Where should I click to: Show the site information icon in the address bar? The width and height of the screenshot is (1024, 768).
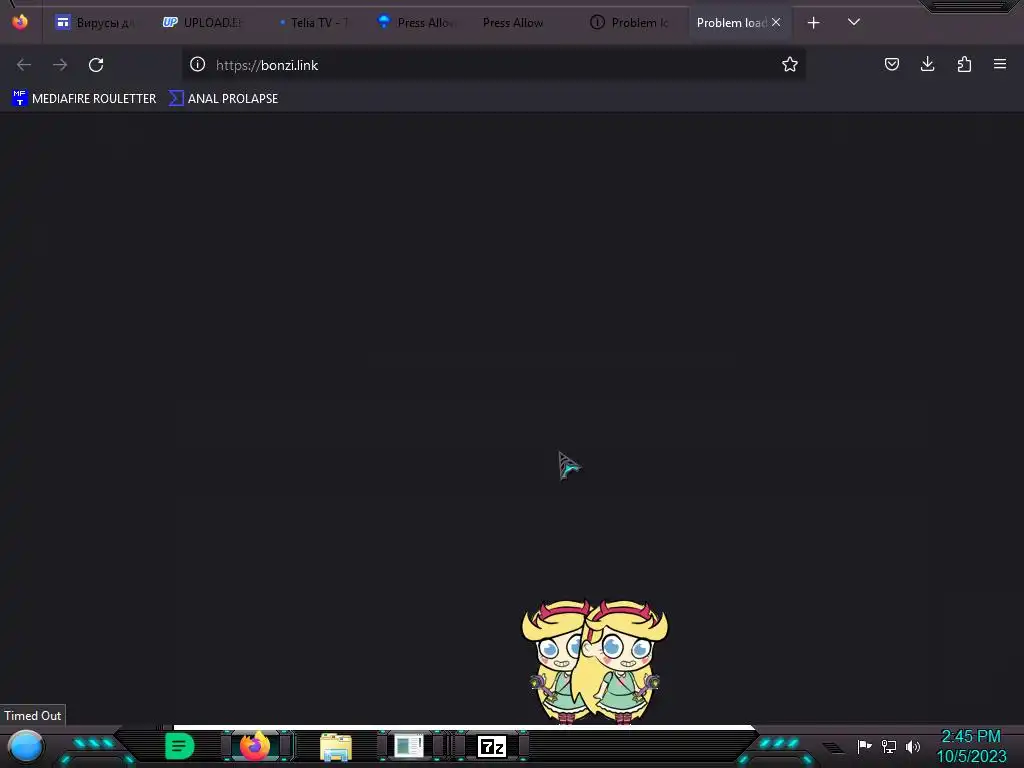[x=197, y=64]
